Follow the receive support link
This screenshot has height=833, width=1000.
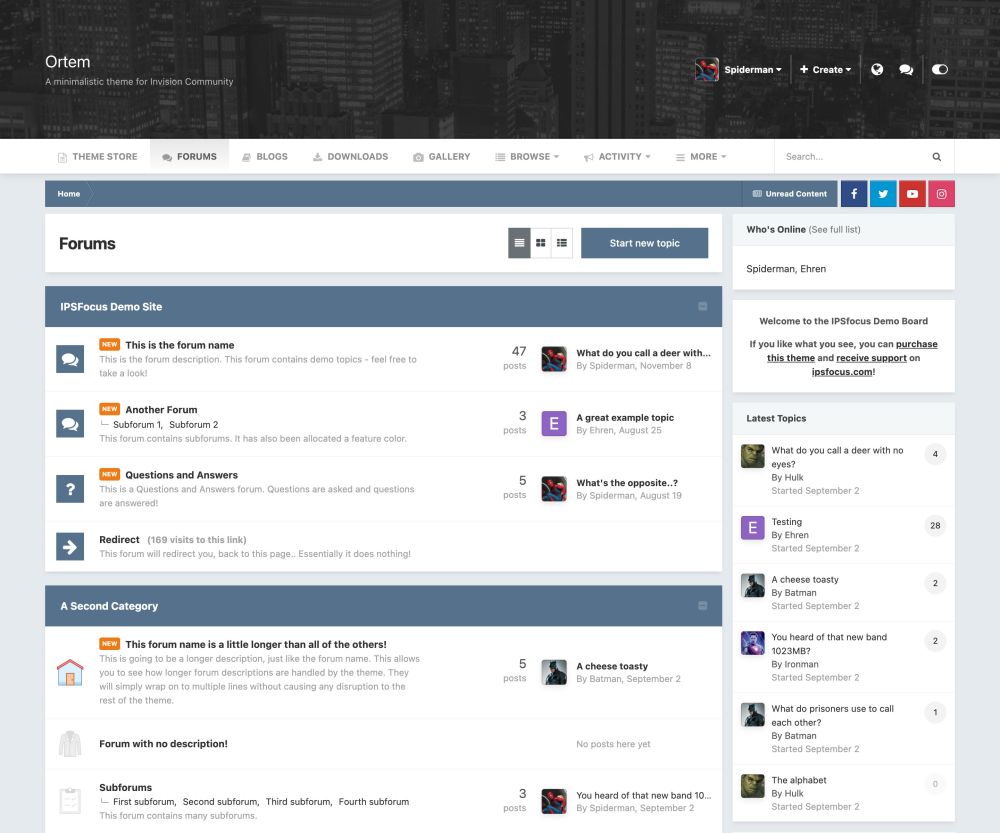(871, 358)
